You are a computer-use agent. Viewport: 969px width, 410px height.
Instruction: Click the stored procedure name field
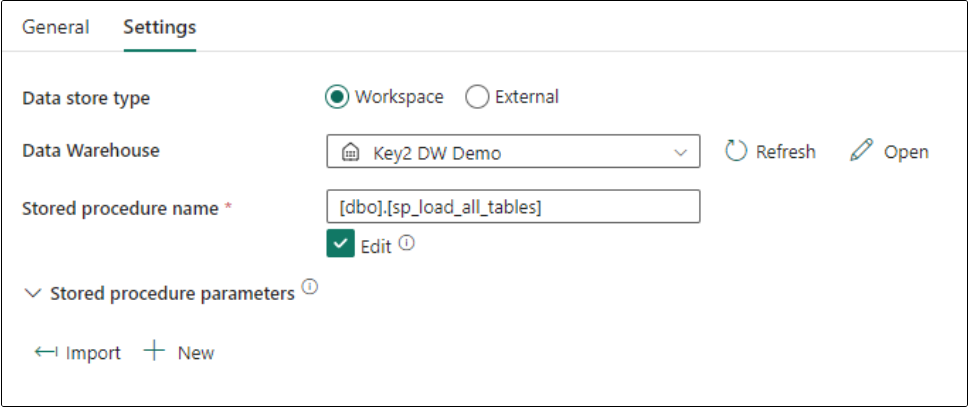(x=513, y=207)
